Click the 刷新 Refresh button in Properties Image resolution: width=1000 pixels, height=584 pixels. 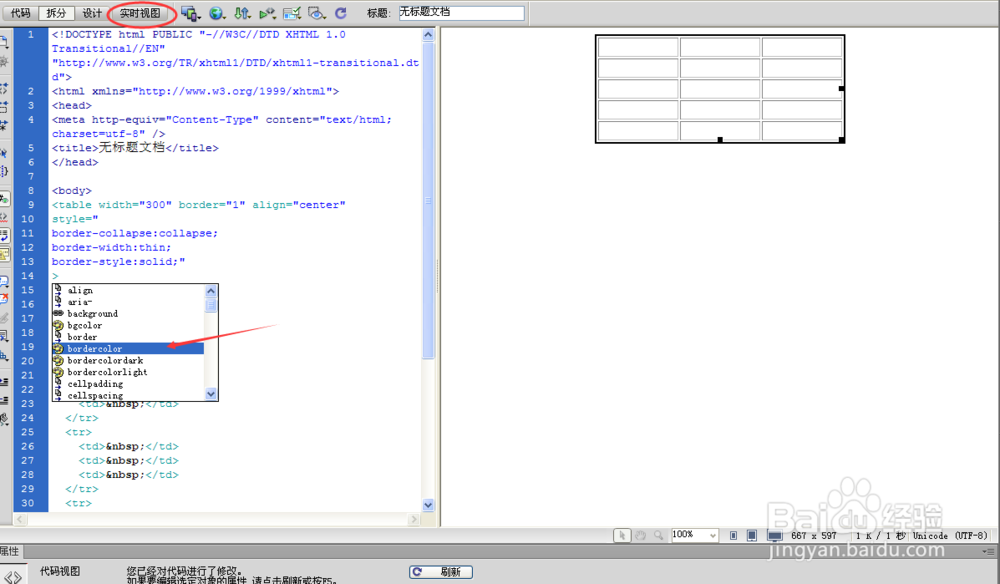[441, 572]
